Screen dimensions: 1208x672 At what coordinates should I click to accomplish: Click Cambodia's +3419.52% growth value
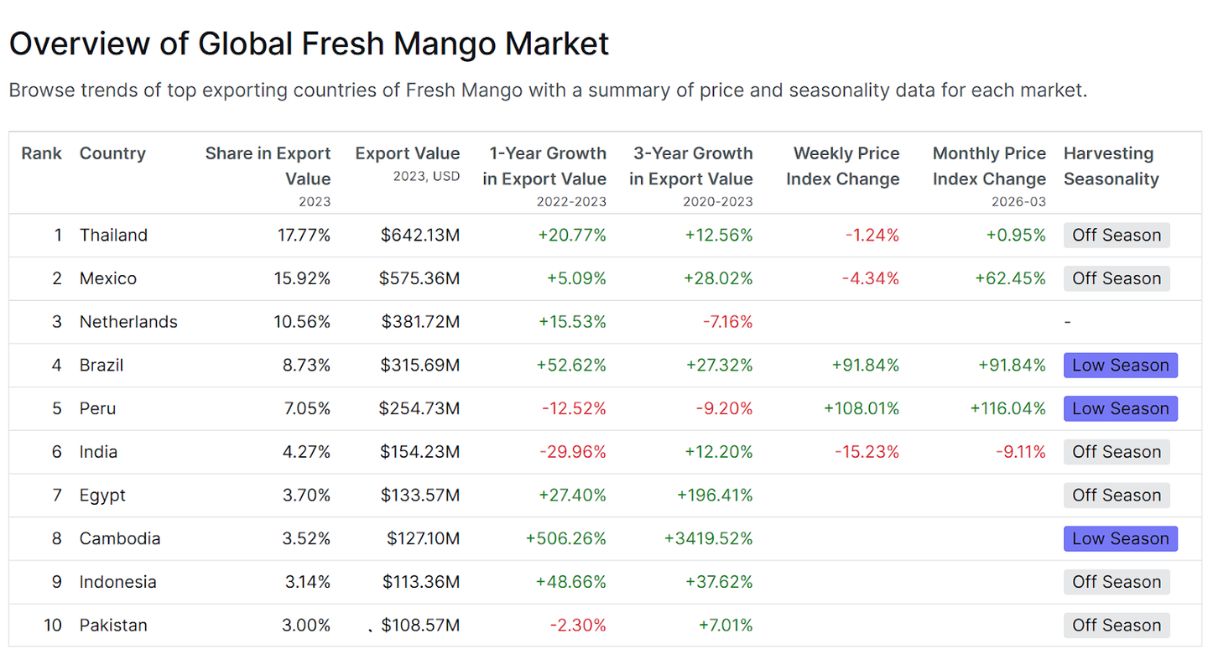pos(708,538)
